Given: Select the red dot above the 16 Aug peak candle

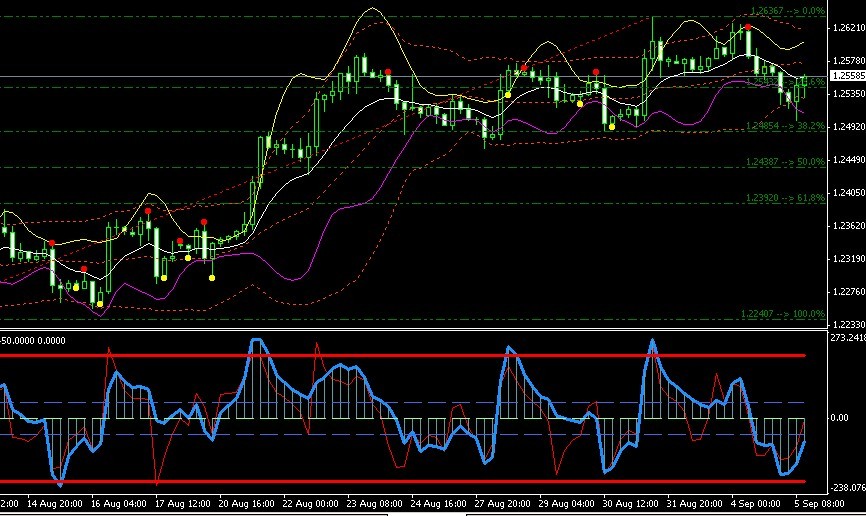Looking at the screenshot, I should (x=148, y=211).
